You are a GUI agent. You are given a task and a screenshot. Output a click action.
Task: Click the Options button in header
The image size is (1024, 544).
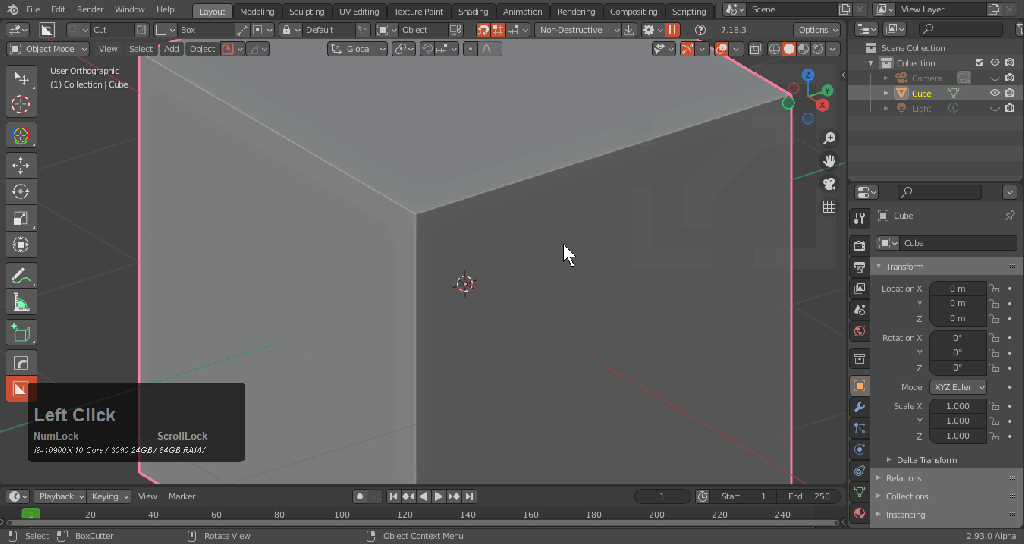pyautogui.click(x=818, y=30)
